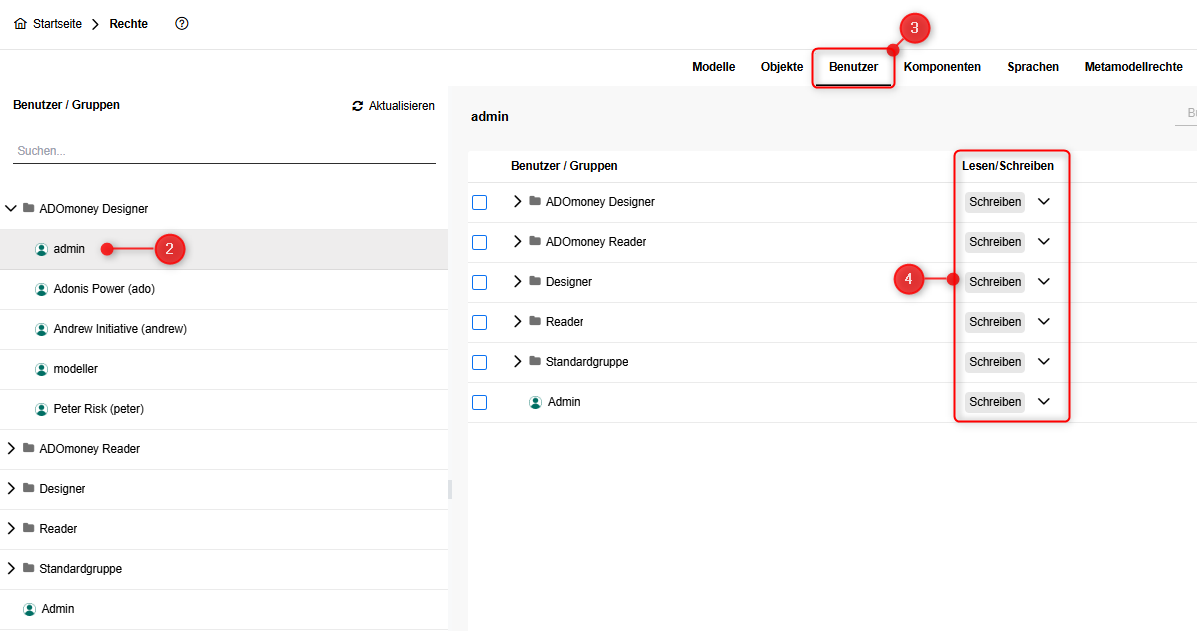
Task: Expand ADOmoney Designer in the right table
Action: [518, 201]
